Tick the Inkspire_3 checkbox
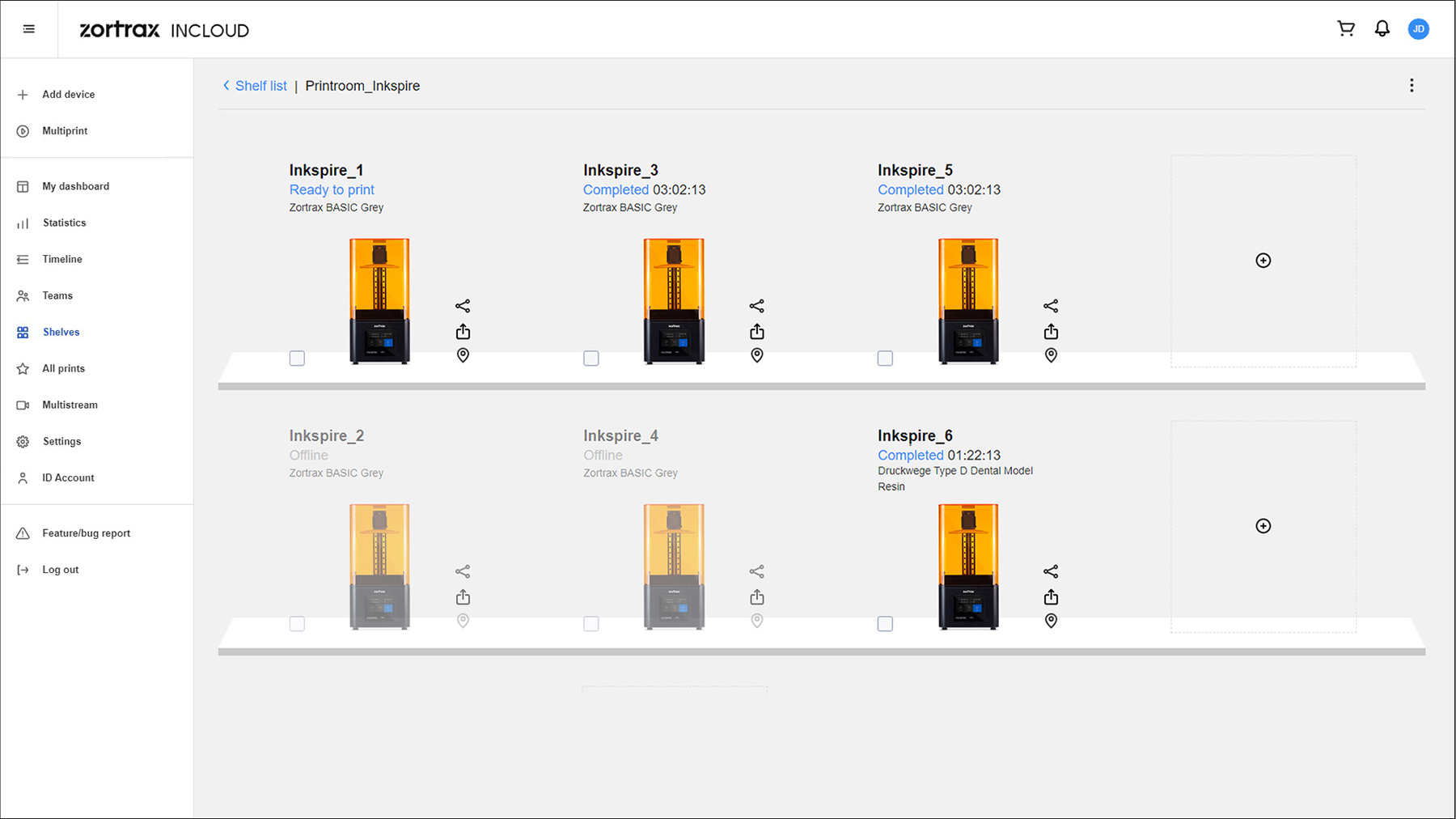This screenshot has height=819, width=1456. coord(591,359)
